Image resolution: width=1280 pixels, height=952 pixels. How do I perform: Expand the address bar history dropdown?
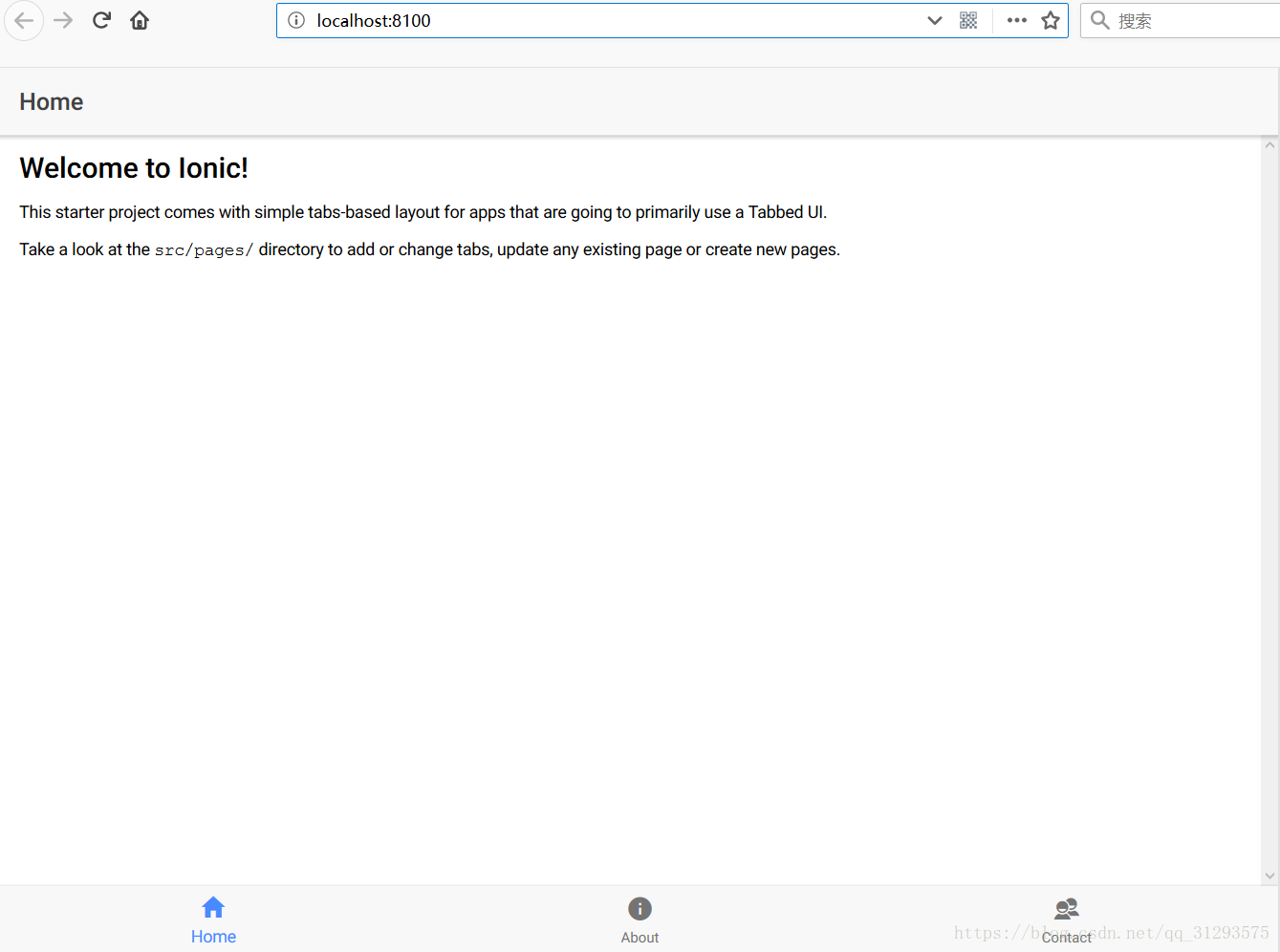[x=935, y=20]
